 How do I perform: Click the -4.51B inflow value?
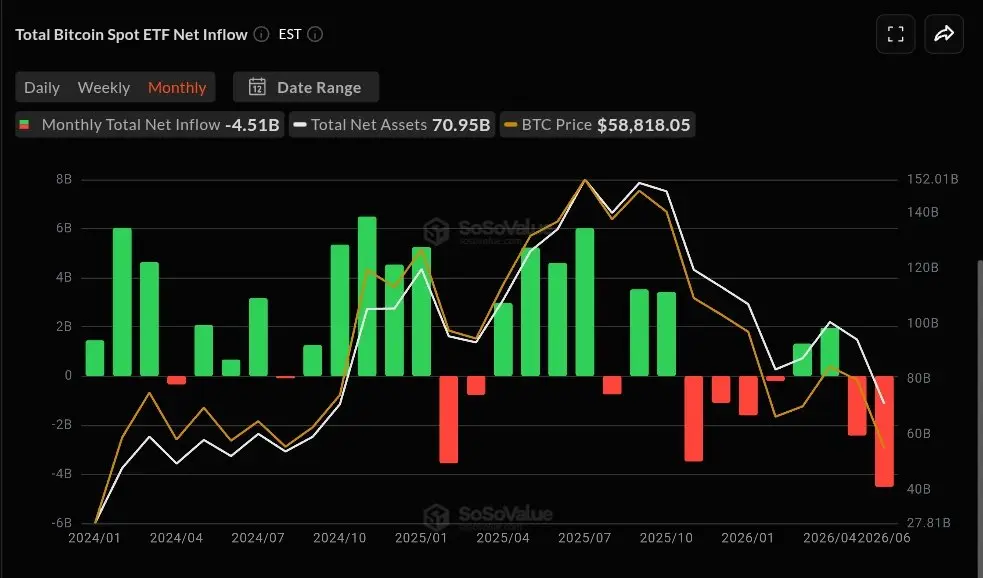click(252, 125)
